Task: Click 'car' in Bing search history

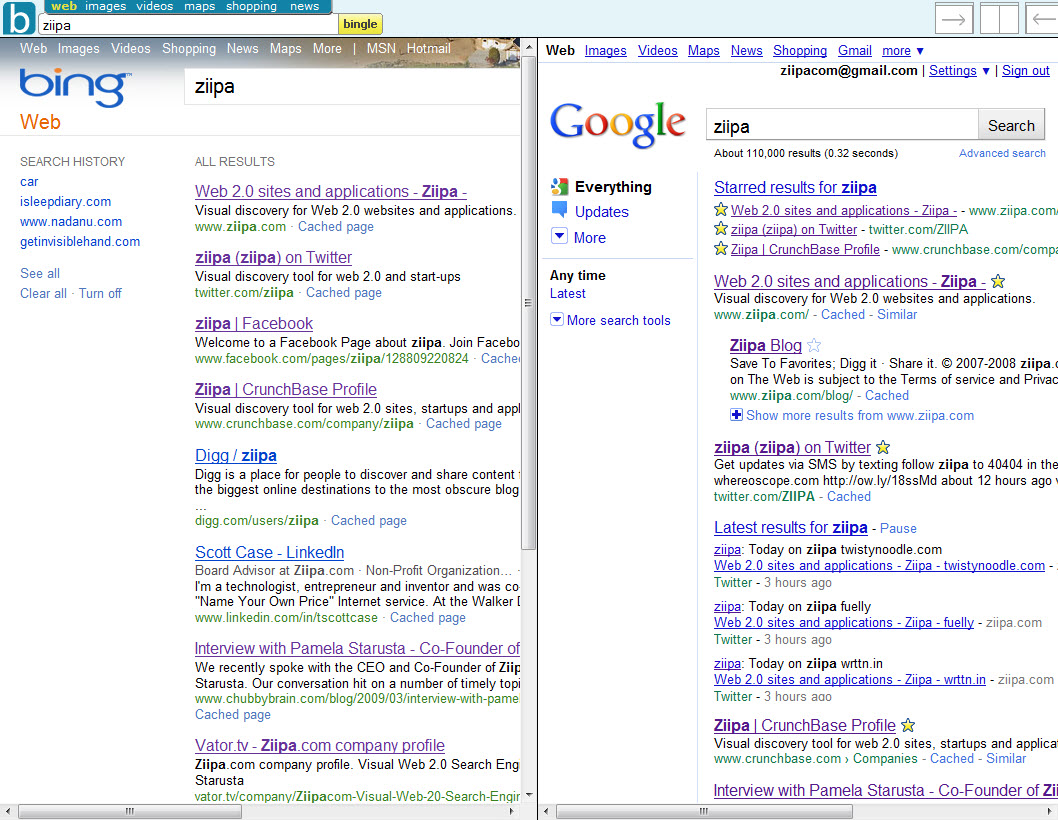Action: pyautogui.click(x=29, y=182)
